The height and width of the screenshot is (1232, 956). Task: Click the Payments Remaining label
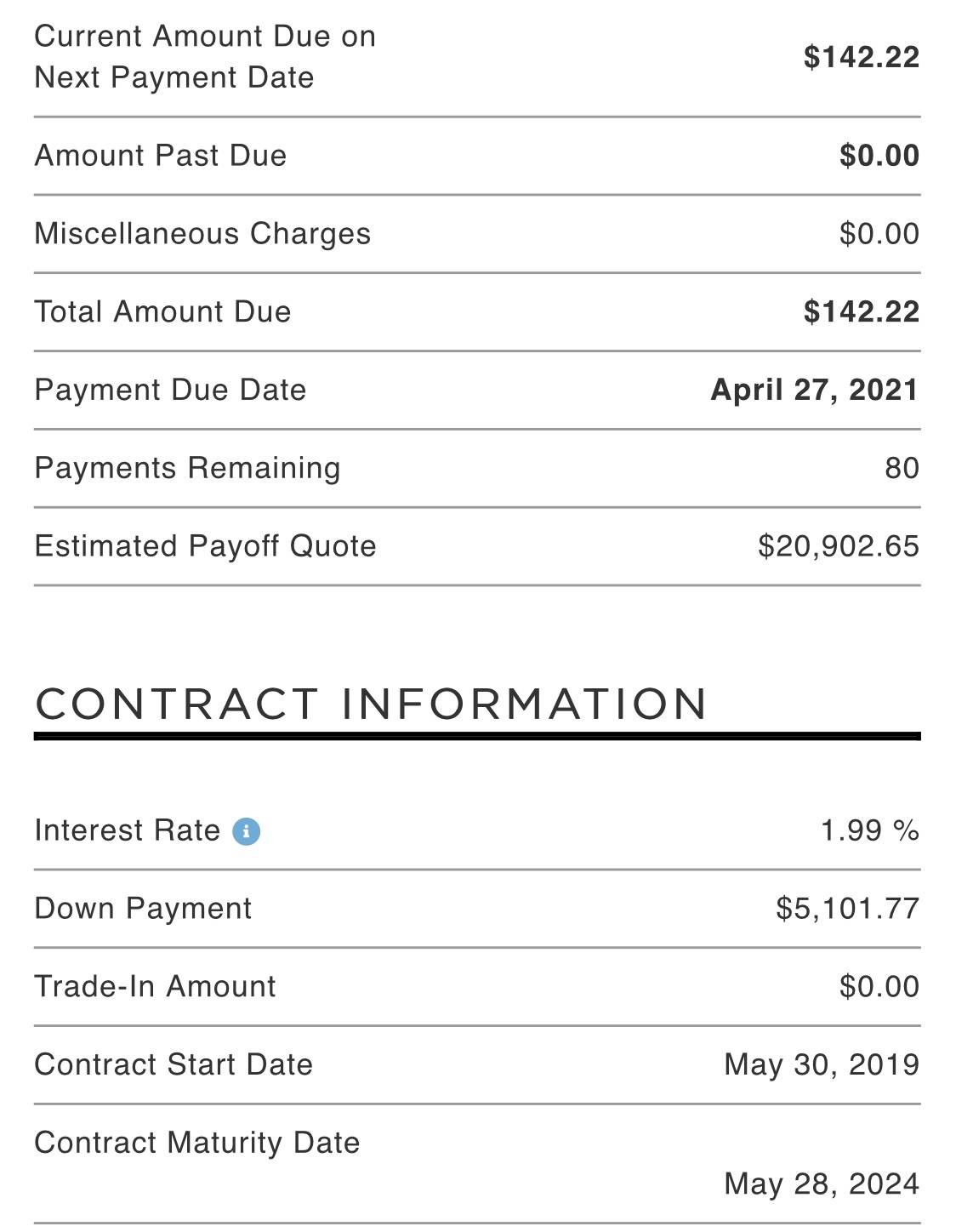[187, 469]
